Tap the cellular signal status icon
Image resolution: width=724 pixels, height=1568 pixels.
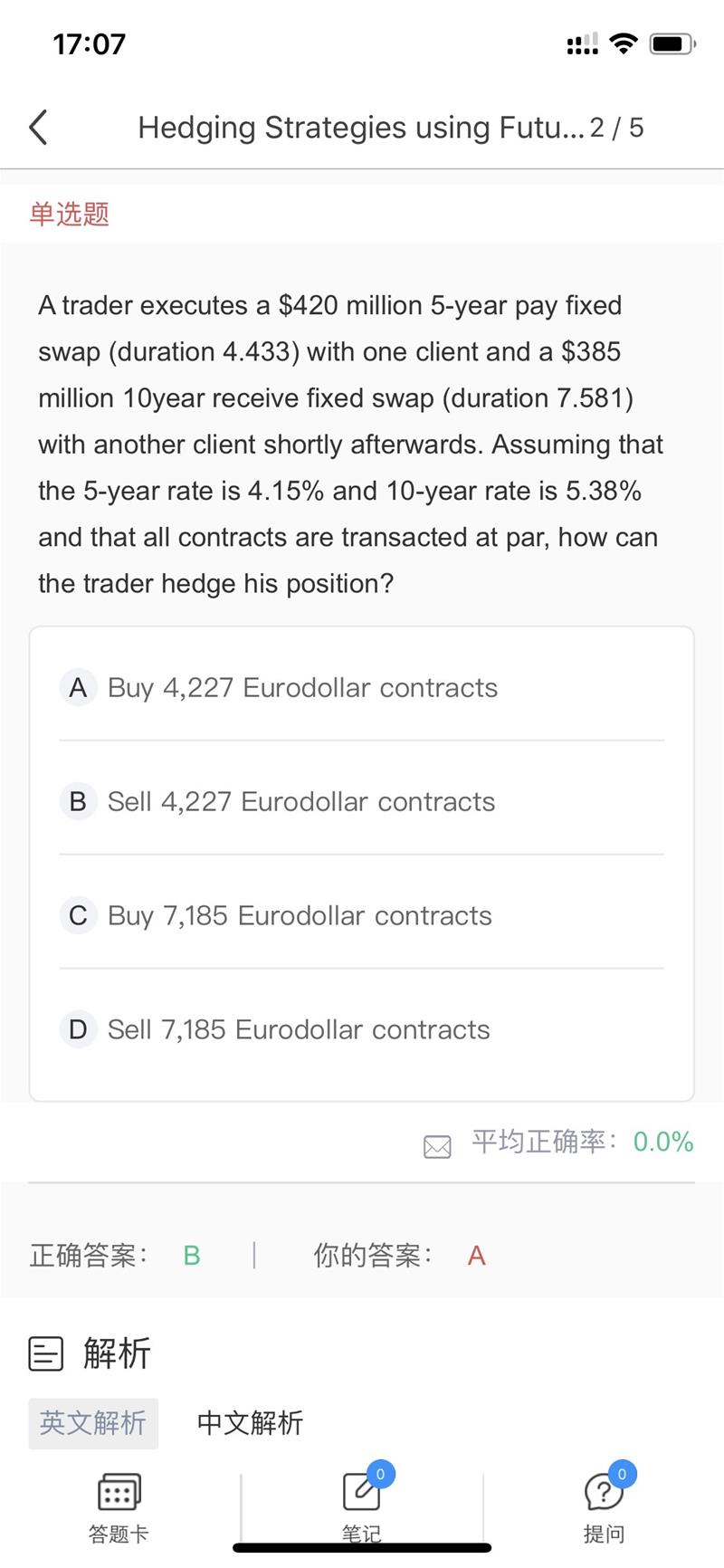[582, 43]
